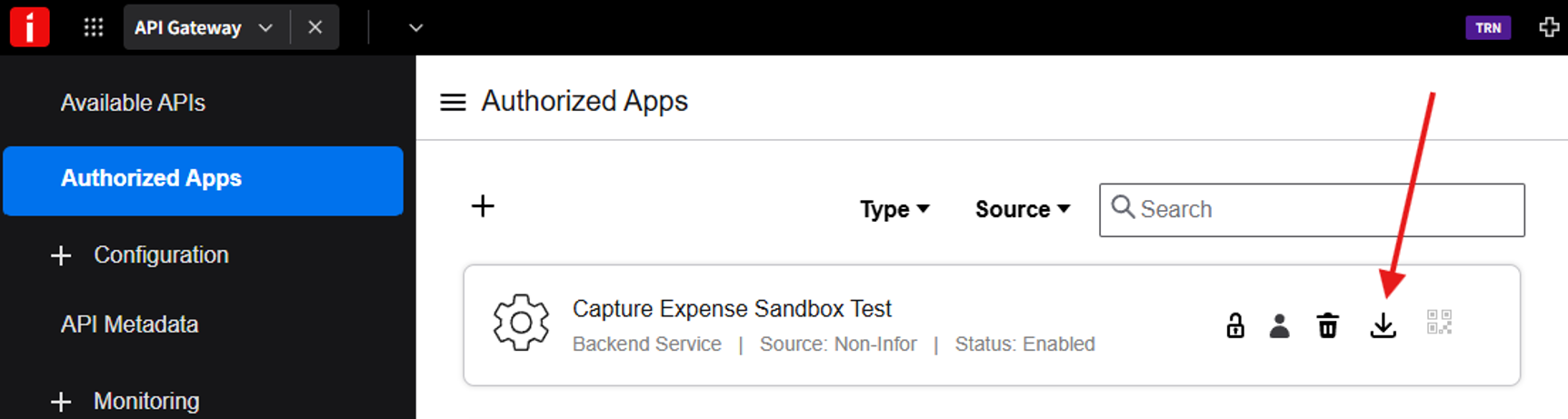Screen dimensions: 1568x419
Task: Open API Metadata from the sidebar
Action: point(129,324)
